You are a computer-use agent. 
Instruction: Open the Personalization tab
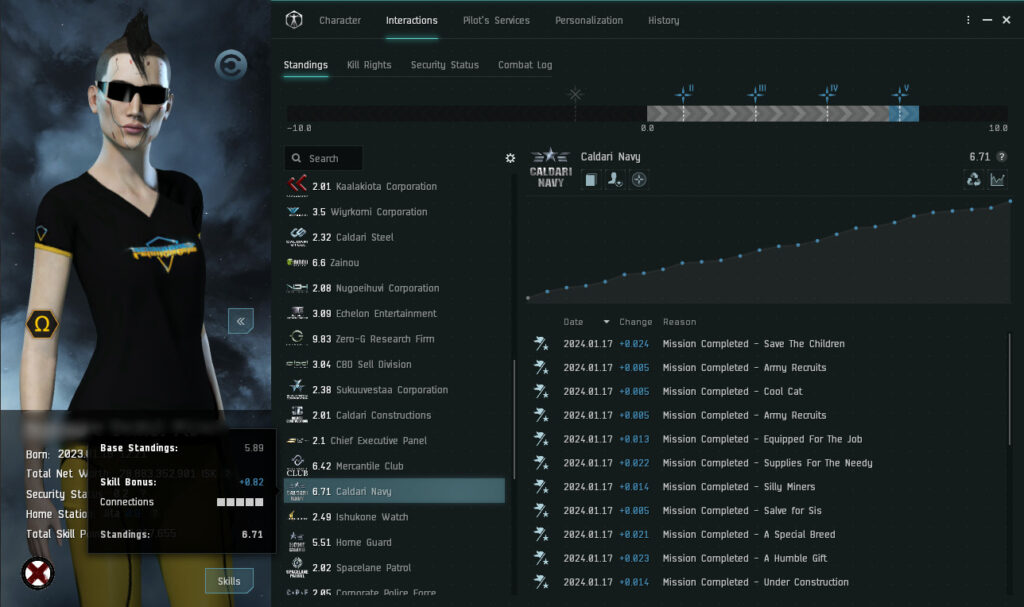[x=589, y=20]
